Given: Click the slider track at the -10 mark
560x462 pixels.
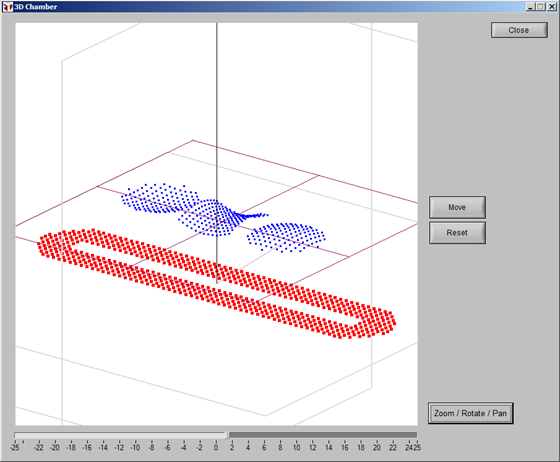Looking at the screenshot, I should [135, 435].
